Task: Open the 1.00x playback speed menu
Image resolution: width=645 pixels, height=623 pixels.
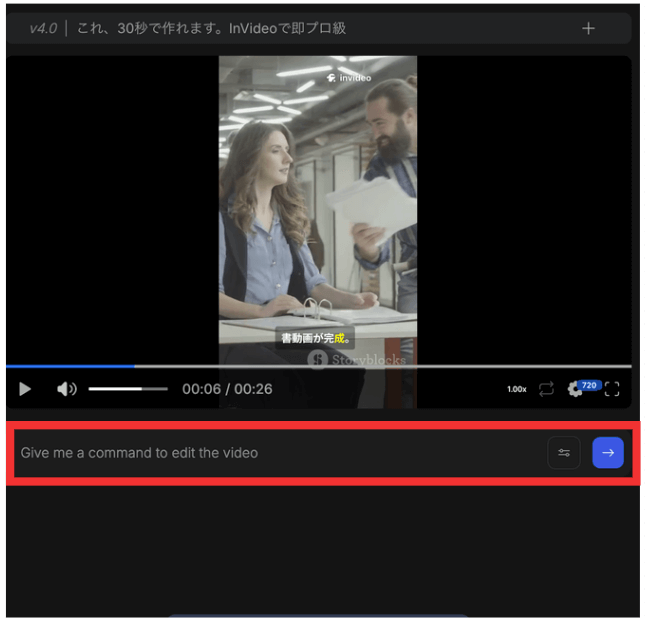Action: (x=516, y=389)
